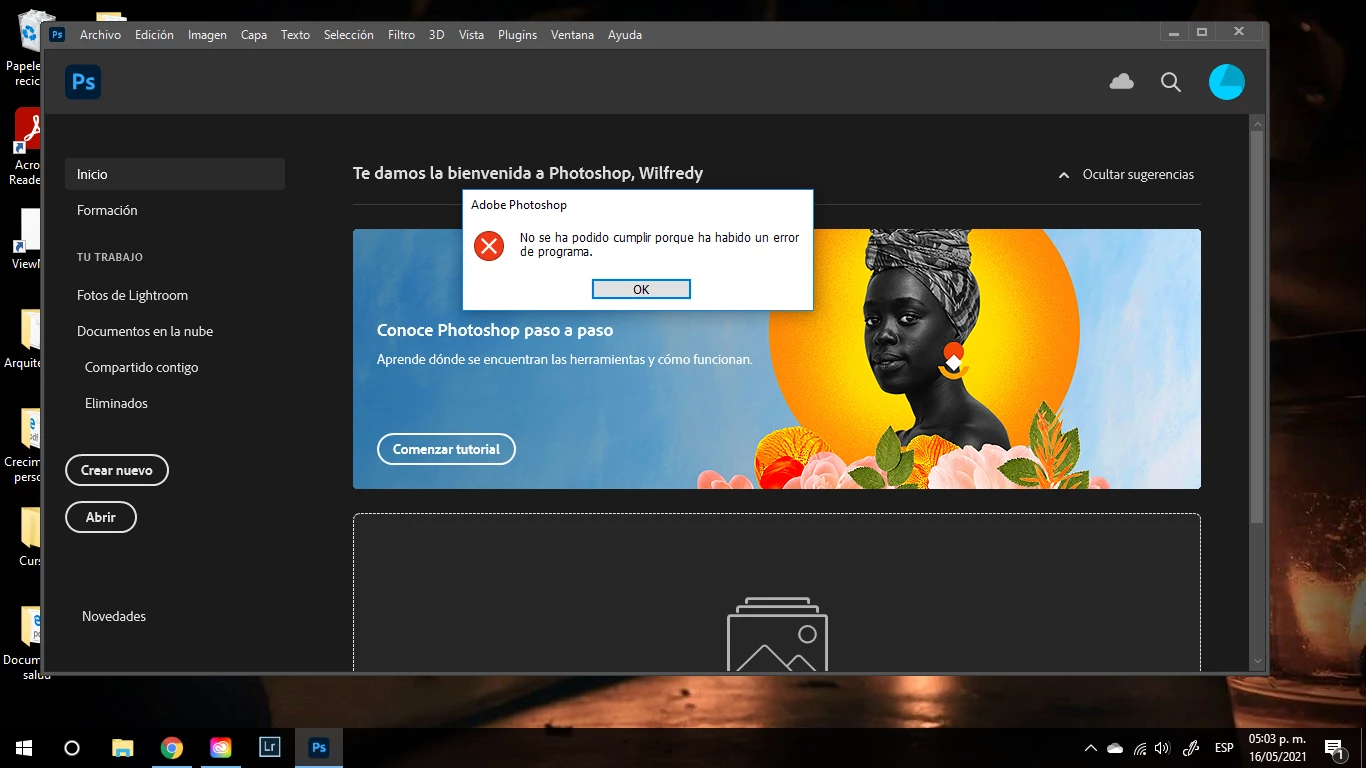The image size is (1366, 768).
Task: Open the taskbar clock and date
Action: [1277, 748]
